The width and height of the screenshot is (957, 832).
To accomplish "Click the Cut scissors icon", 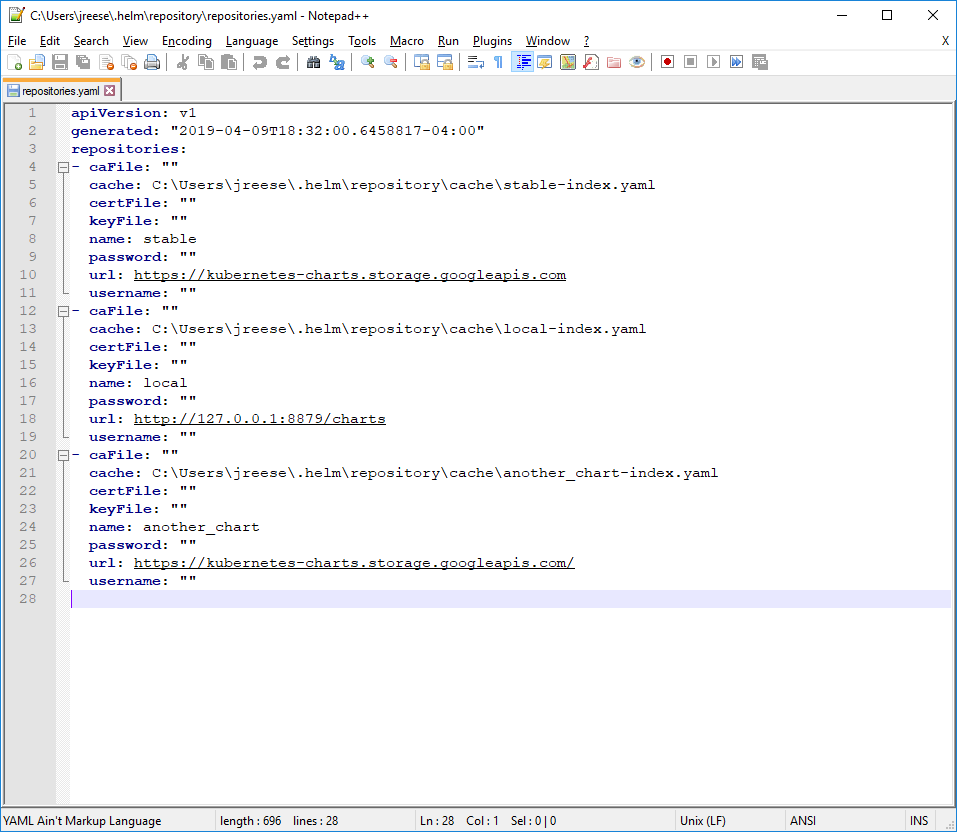I will click(182, 62).
